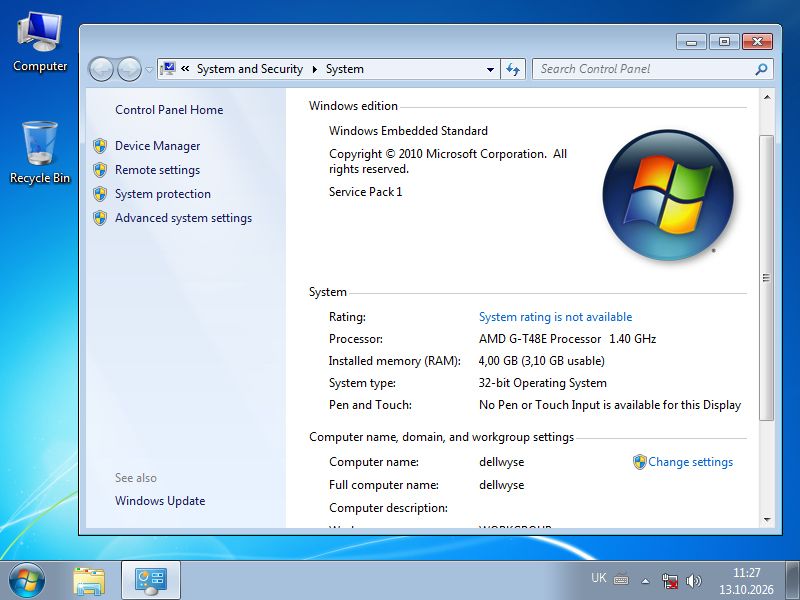Open the volume speaker tray icon

(x=693, y=581)
